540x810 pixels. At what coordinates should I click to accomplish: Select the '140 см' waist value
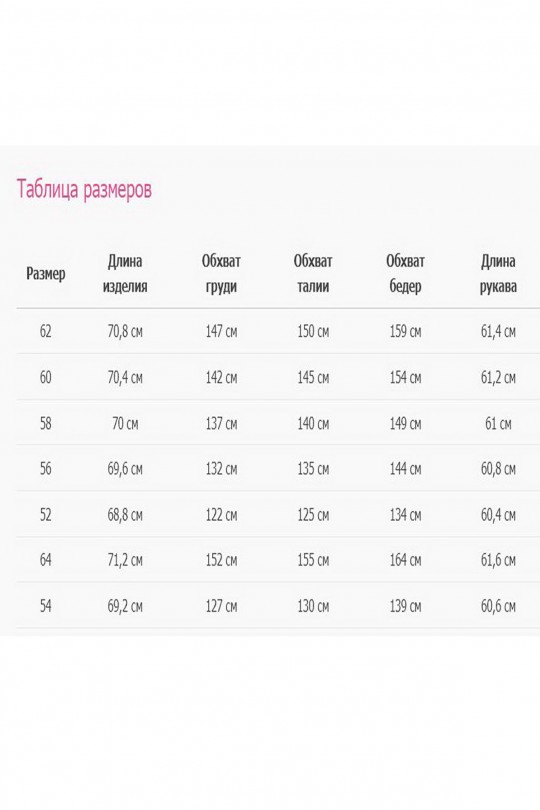click(x=313, y=423)
